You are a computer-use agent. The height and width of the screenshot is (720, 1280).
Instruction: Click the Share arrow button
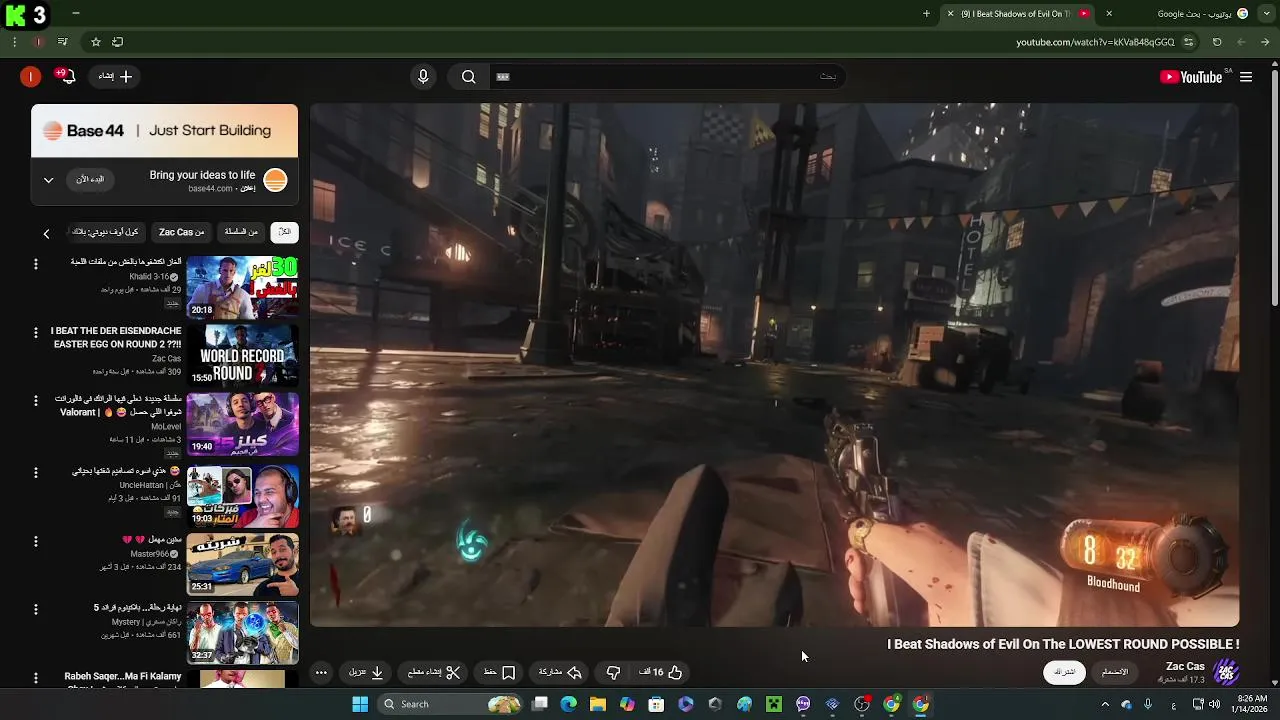click(x=560, y=672)
